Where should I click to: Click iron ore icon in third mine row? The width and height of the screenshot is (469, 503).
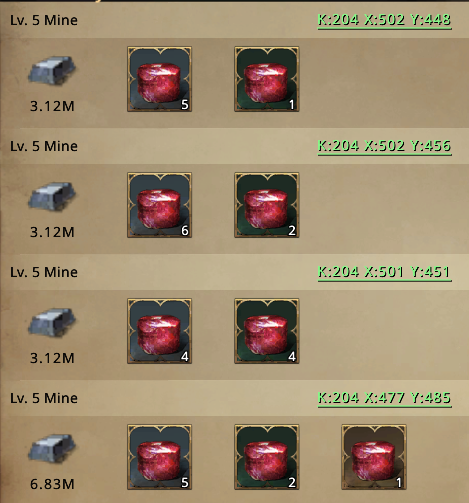point(52,322)
